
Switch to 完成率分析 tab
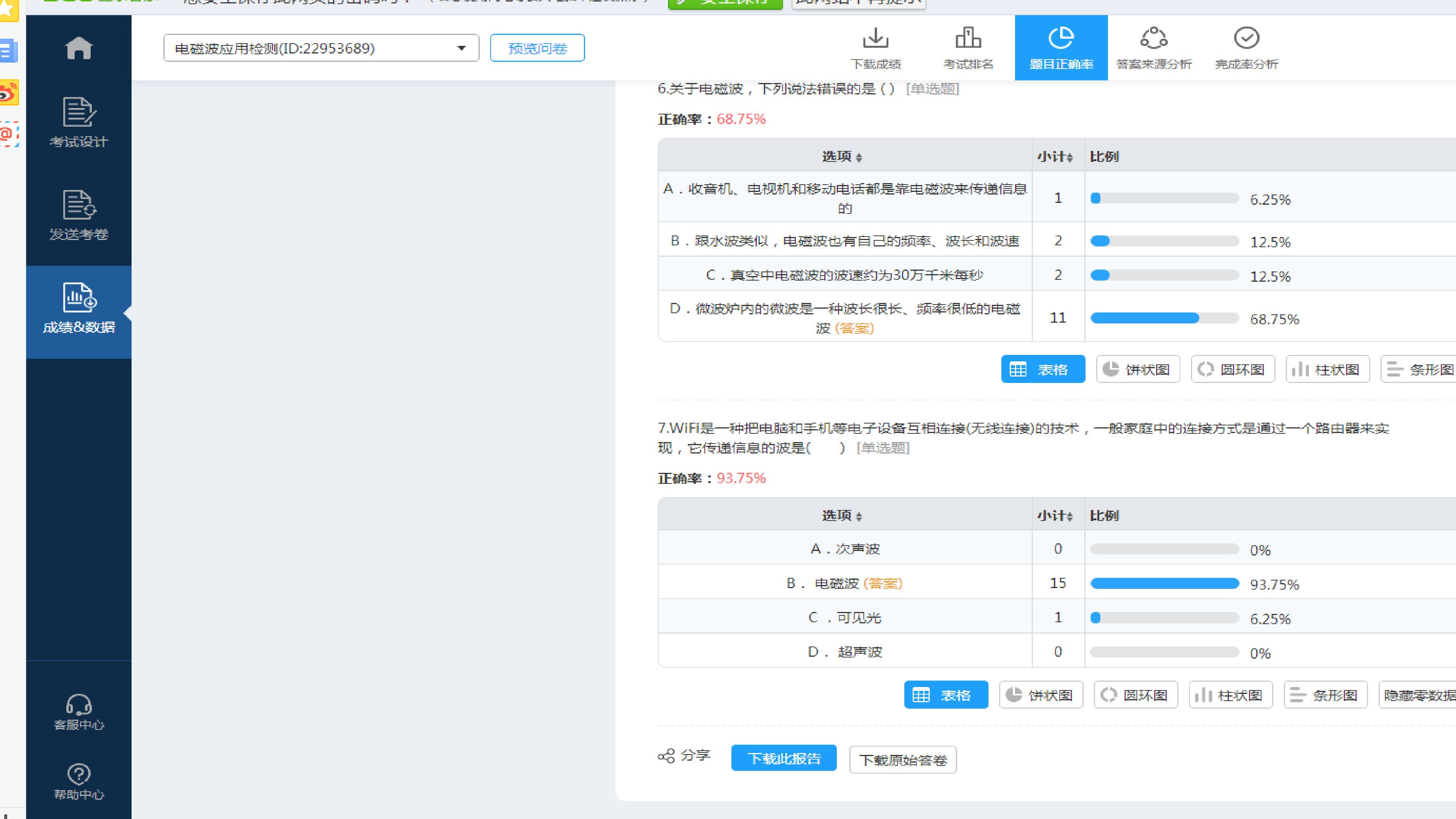tap(1246, 48)
